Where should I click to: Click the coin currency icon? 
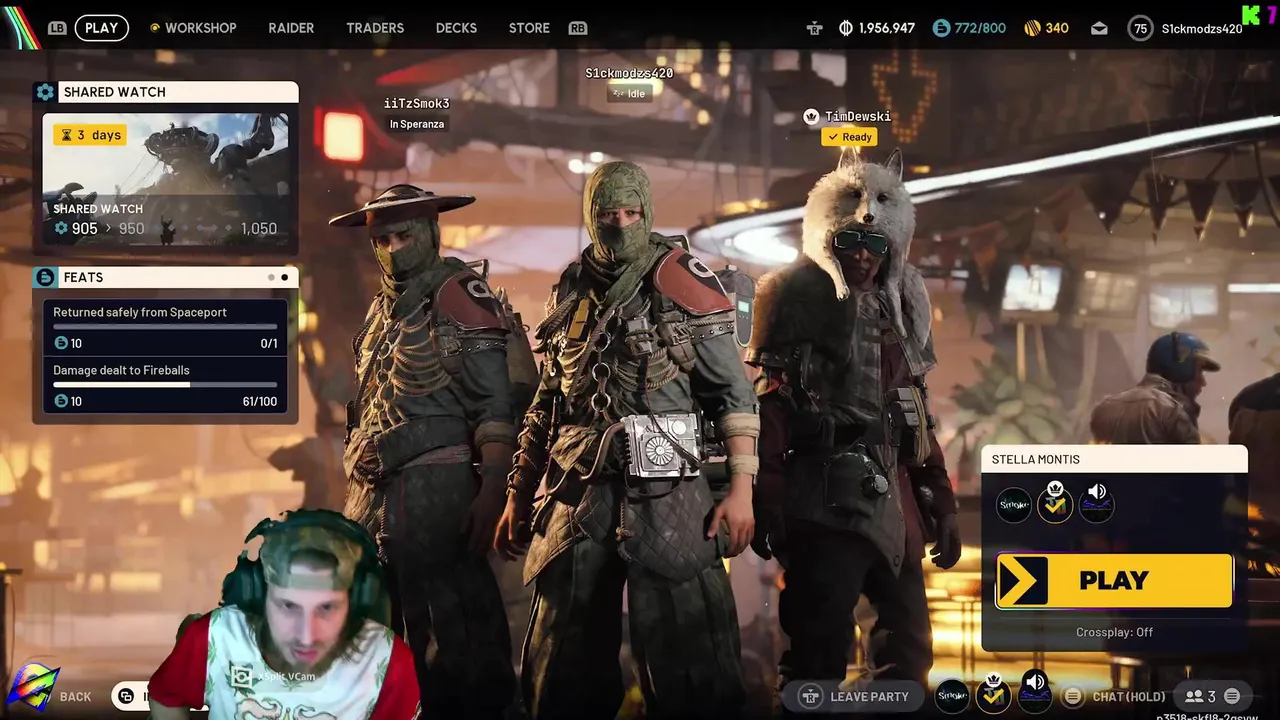point(846,28)
